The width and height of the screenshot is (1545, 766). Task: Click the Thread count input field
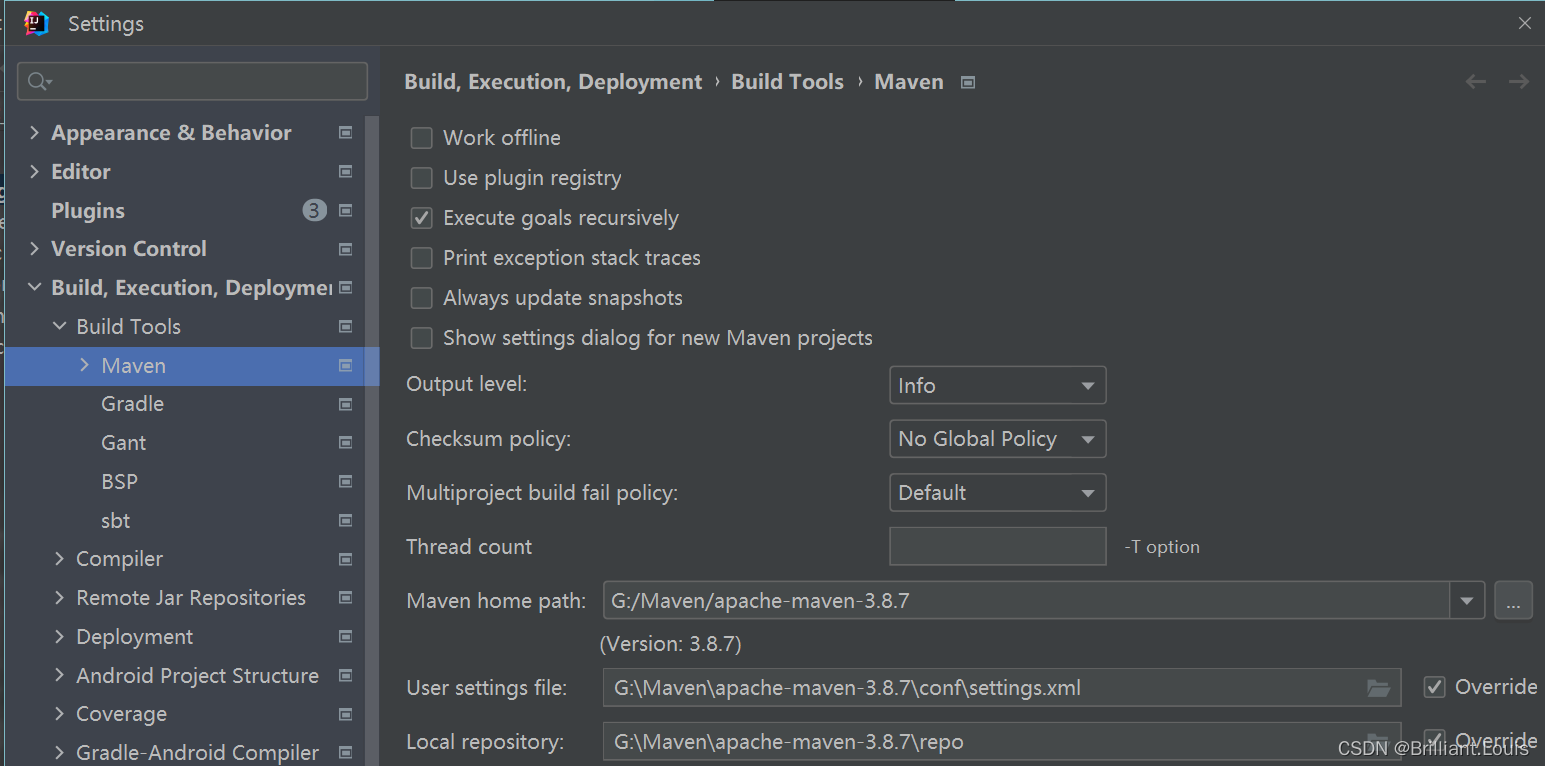click(x=998, y=547)
